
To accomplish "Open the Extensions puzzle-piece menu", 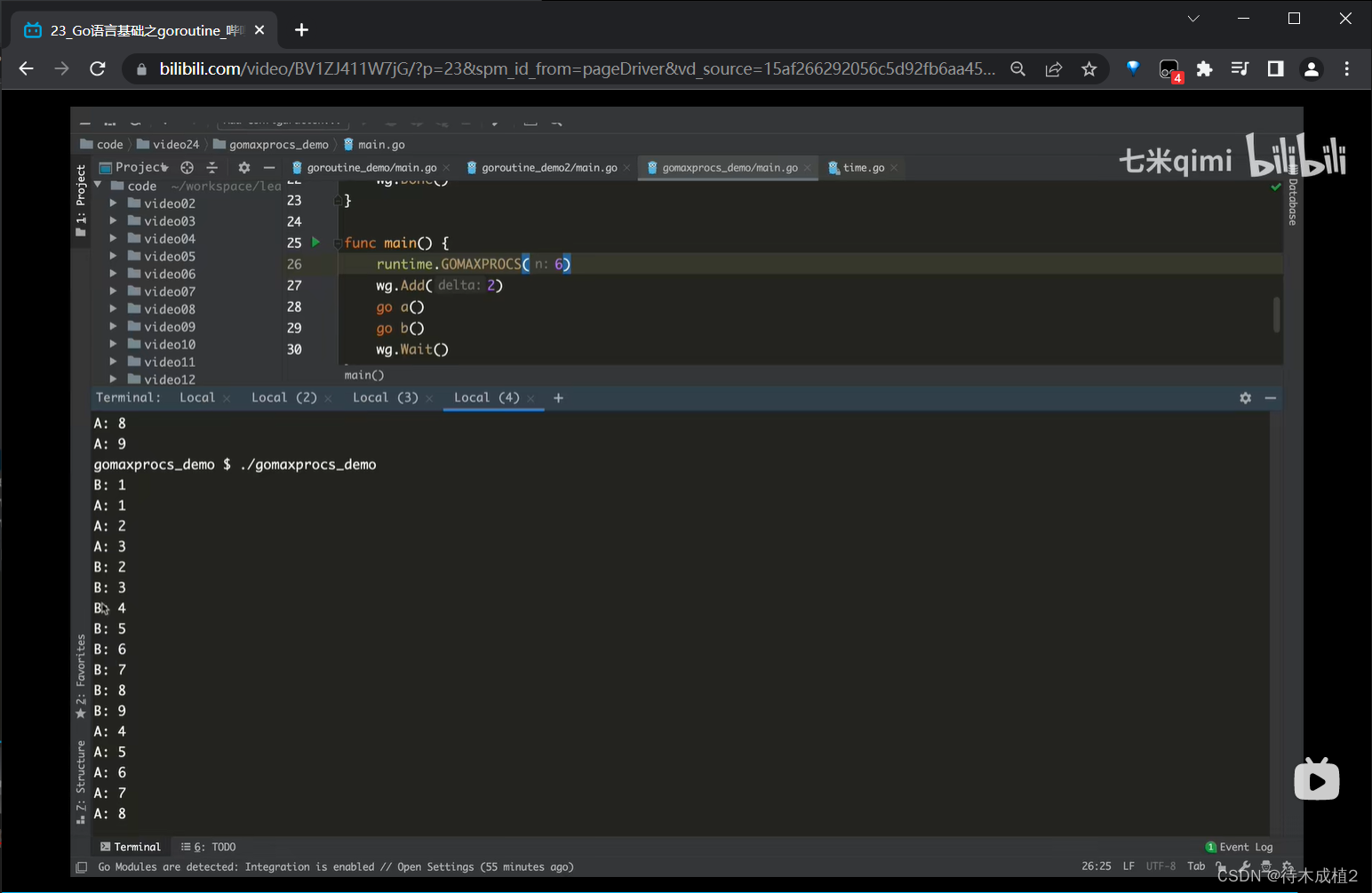I will [1204, 68].
